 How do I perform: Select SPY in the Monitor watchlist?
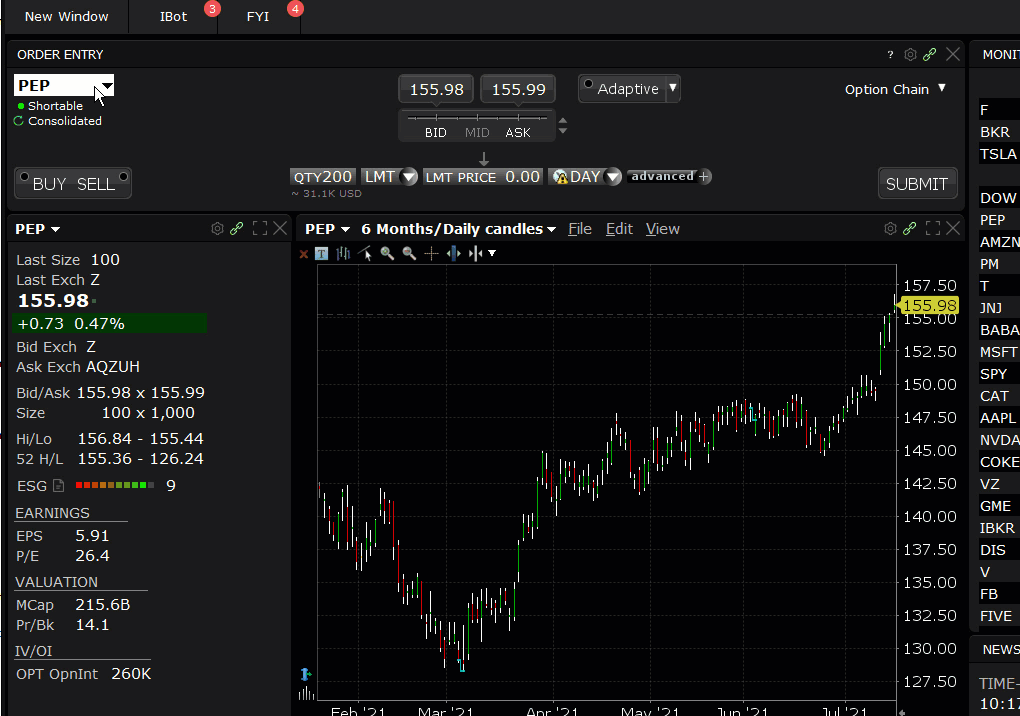999,374
